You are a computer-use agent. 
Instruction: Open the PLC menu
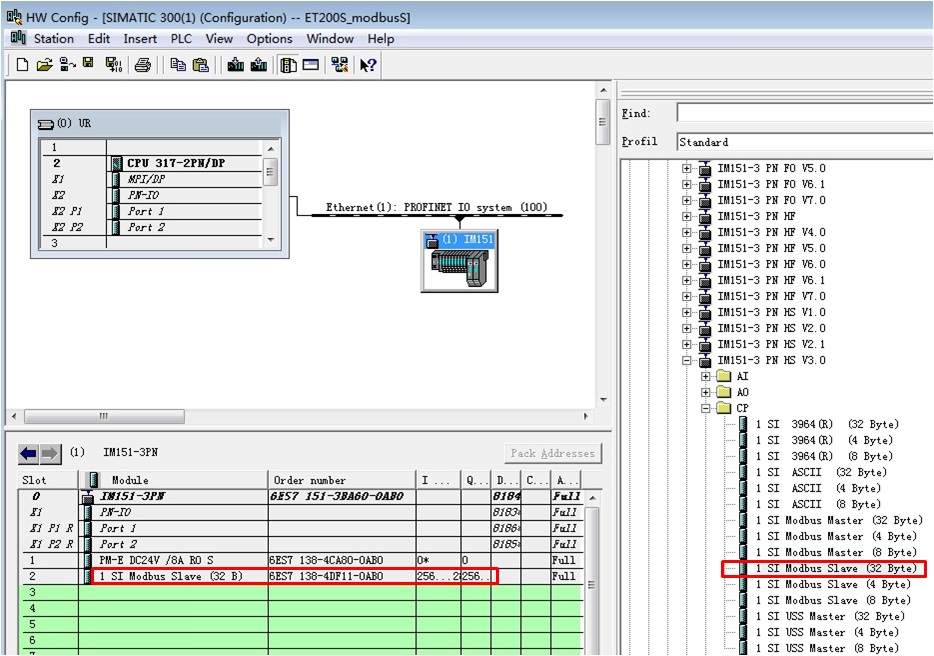pyautogui.click(x=181, y=39)
